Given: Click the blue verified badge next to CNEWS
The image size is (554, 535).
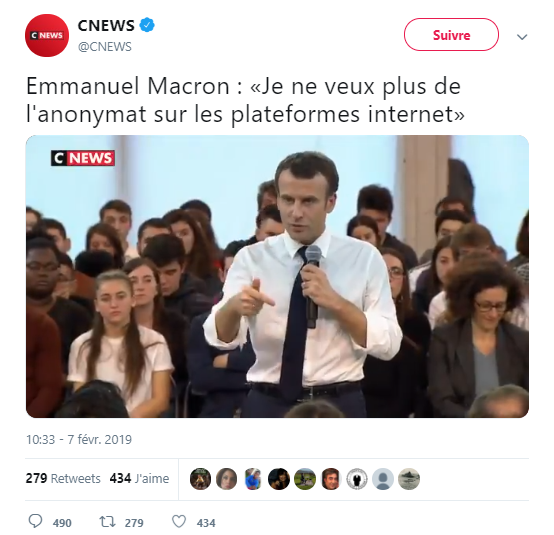Looking at the screenshot, I should [147, 25].
